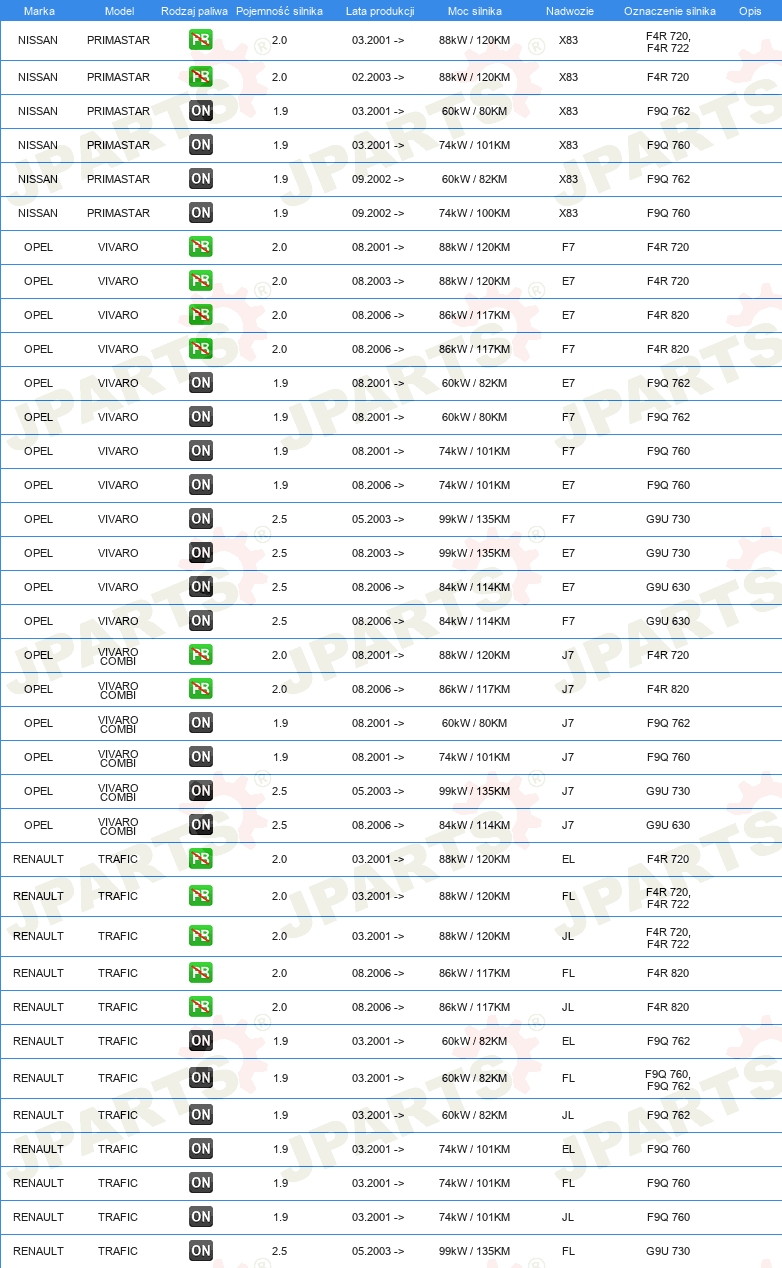The height and width of the screenshot is (1268, 782).
Task: Select the ON icon for Opel Vivaro 08.2006 F9Q 760 E7
Action: [201, 485]
